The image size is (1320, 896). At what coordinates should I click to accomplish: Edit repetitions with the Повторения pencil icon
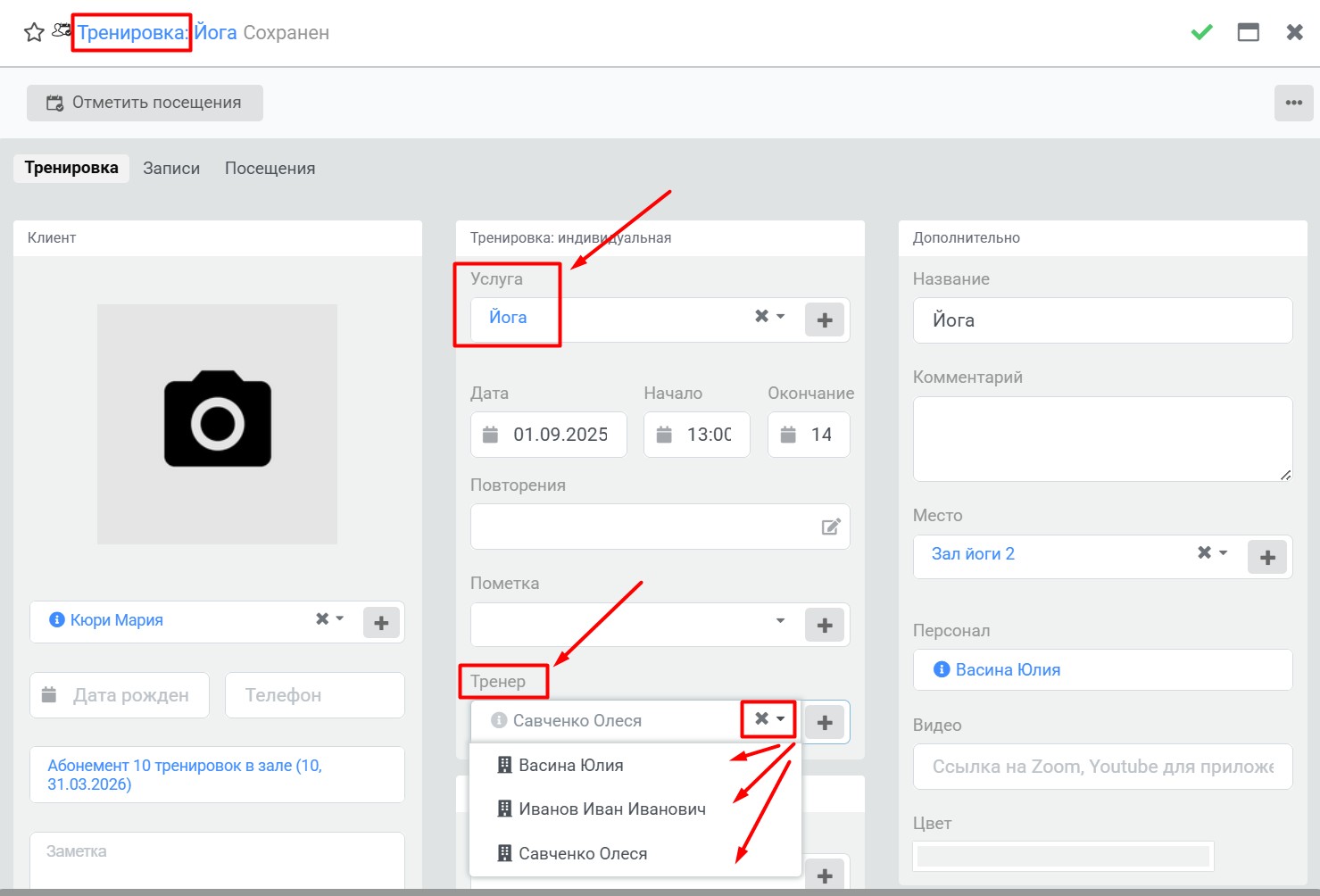pyautogui.click(x=831, y=527)
